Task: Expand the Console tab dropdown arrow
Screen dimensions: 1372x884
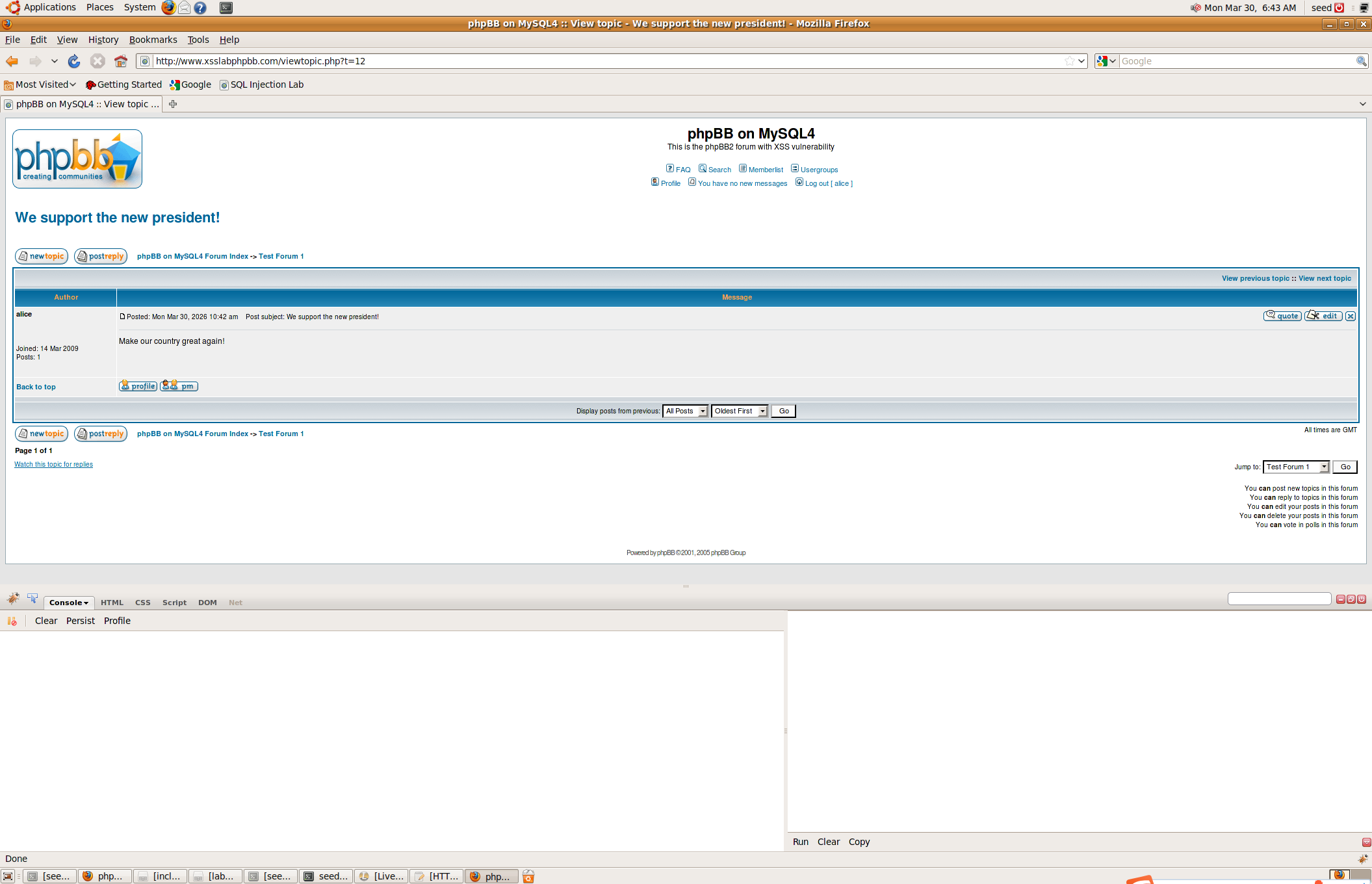Action: [x=86, y=603]
